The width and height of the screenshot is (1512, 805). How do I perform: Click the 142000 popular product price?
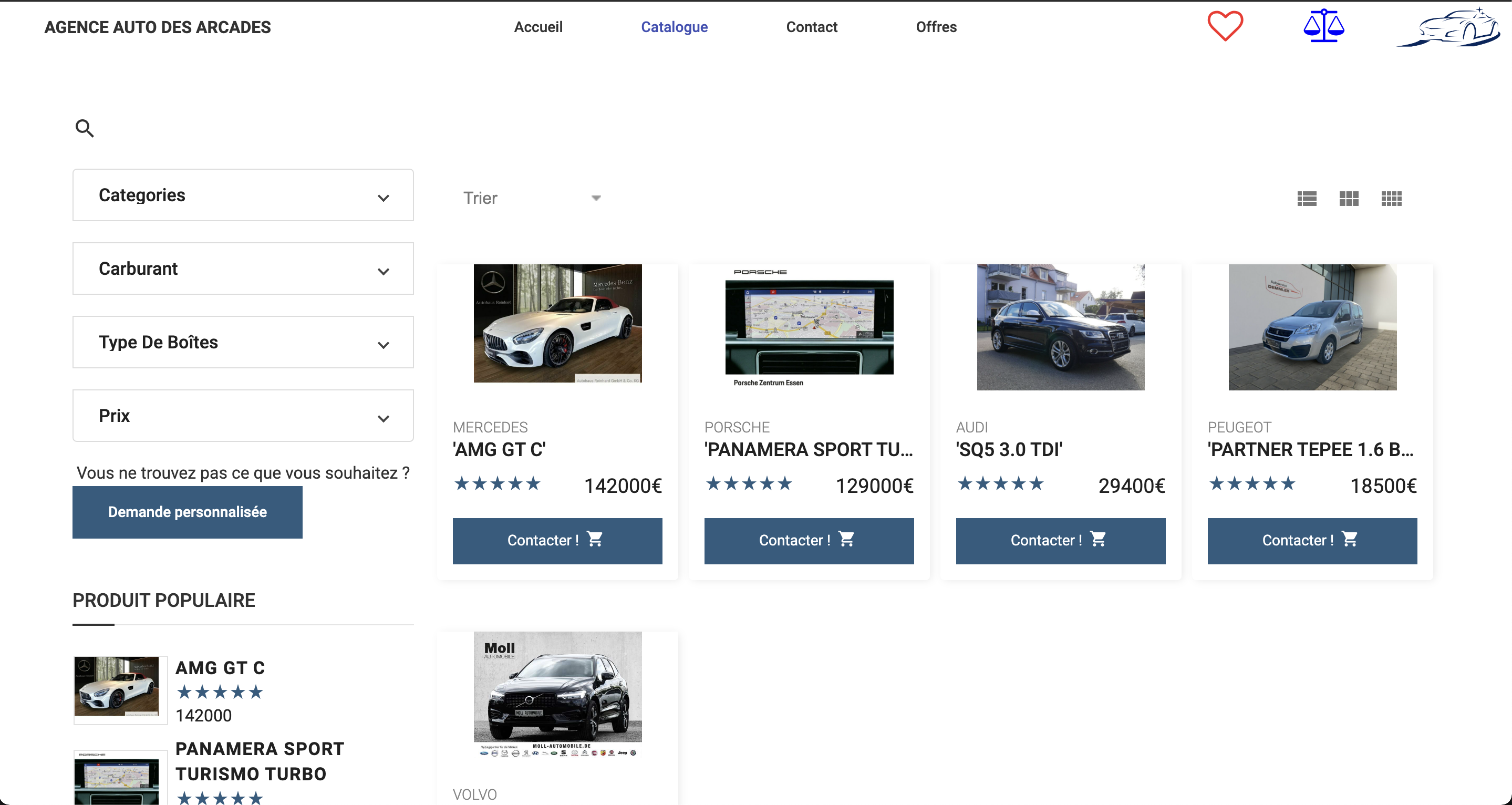coord(204,716)
